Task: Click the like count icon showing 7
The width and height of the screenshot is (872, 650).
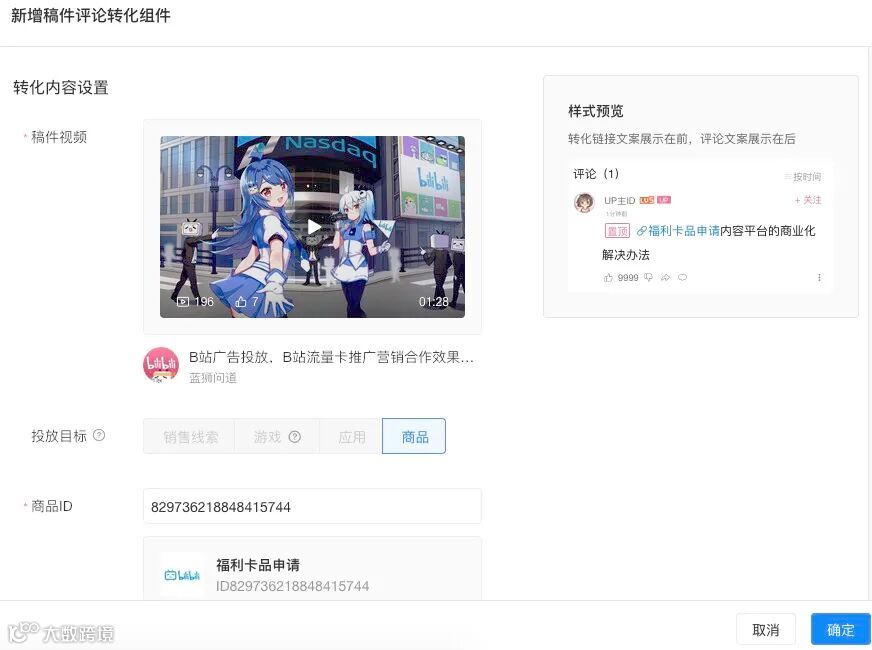Action: (x=241, y=301)
